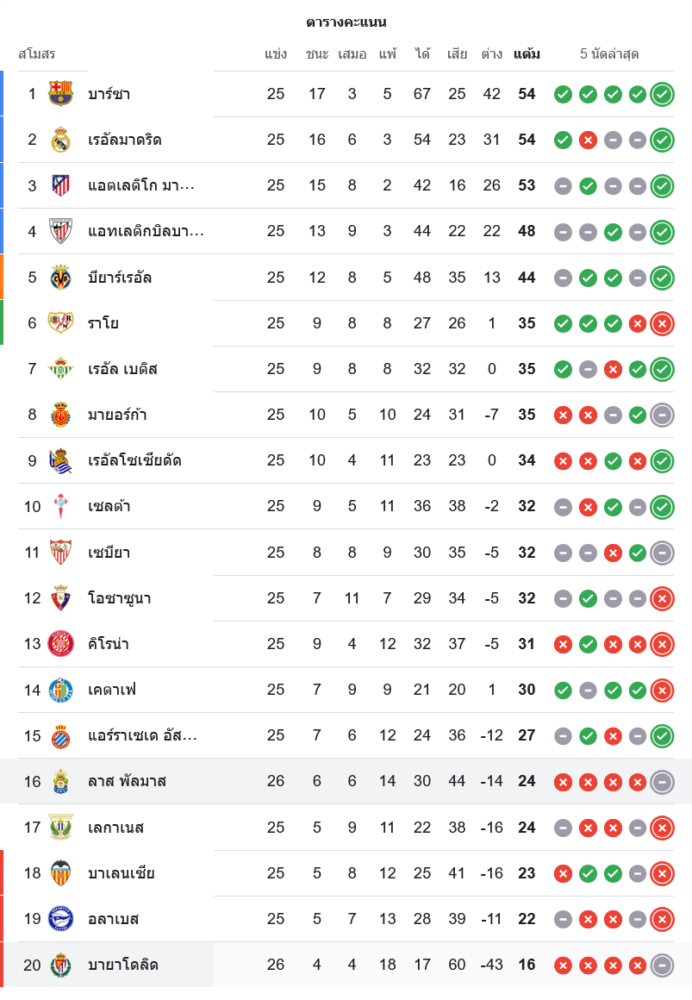Click the Atletico Madrid crest icon

61,185
